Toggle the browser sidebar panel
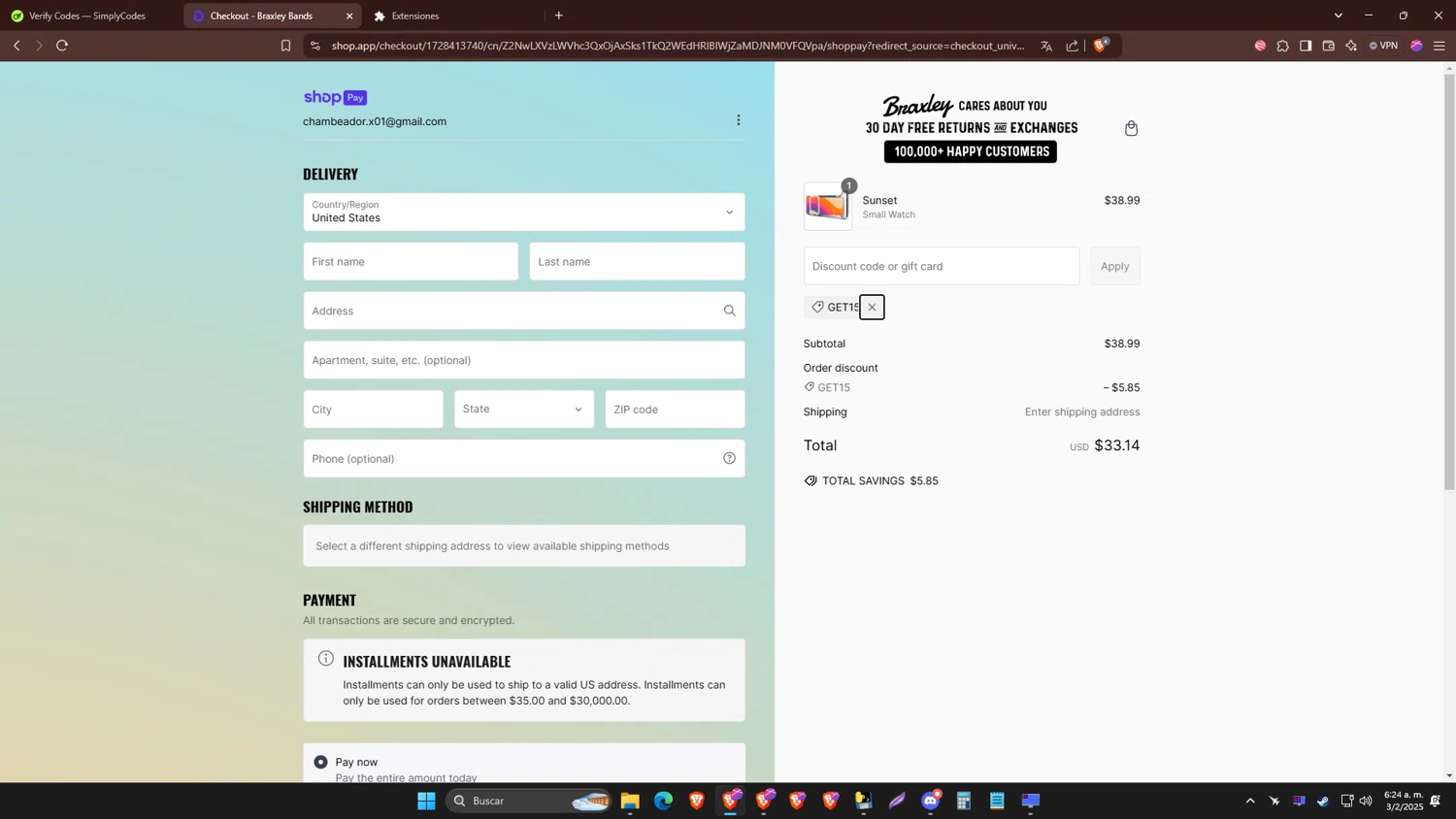The width and height of the screenshot is (1456, 819). 1306,46
